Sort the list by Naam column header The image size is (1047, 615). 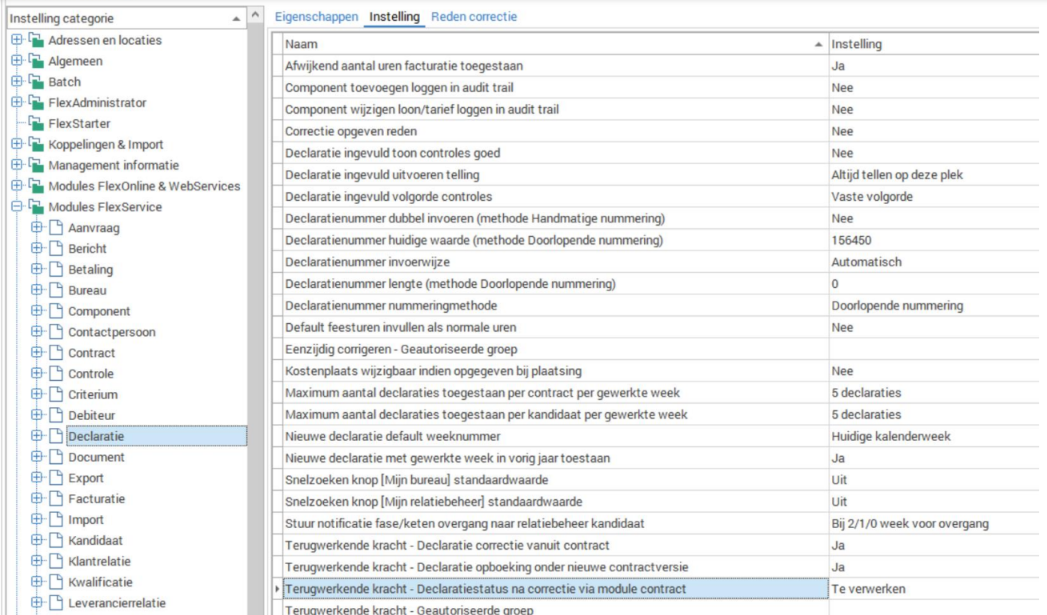tap(550, 44)
